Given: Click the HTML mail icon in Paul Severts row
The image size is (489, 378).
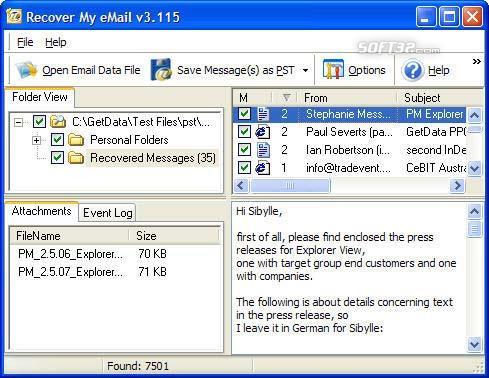Looking at the screenshot, I should tap(263, 132).
